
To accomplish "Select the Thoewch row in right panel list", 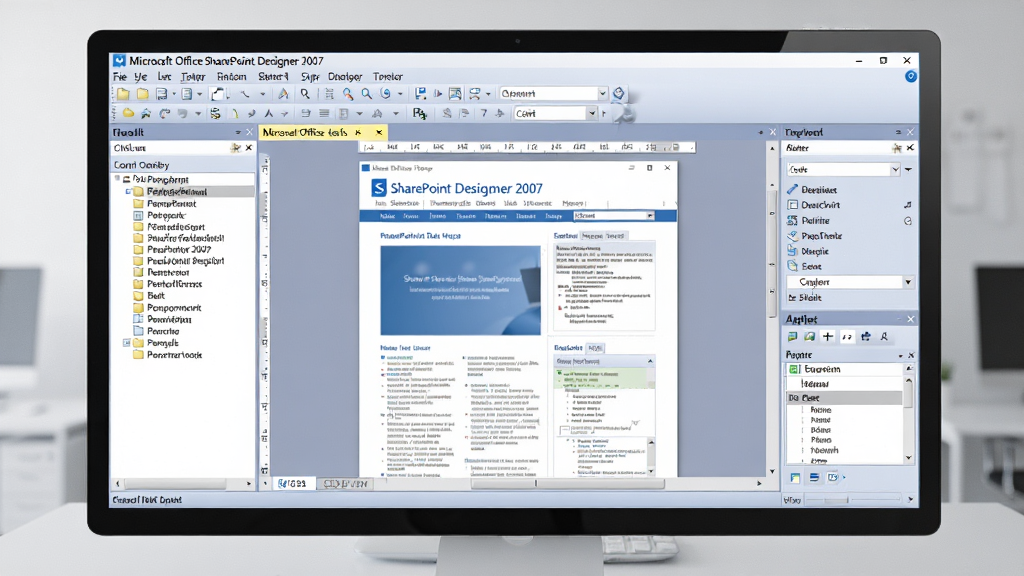I will (824, 451).
